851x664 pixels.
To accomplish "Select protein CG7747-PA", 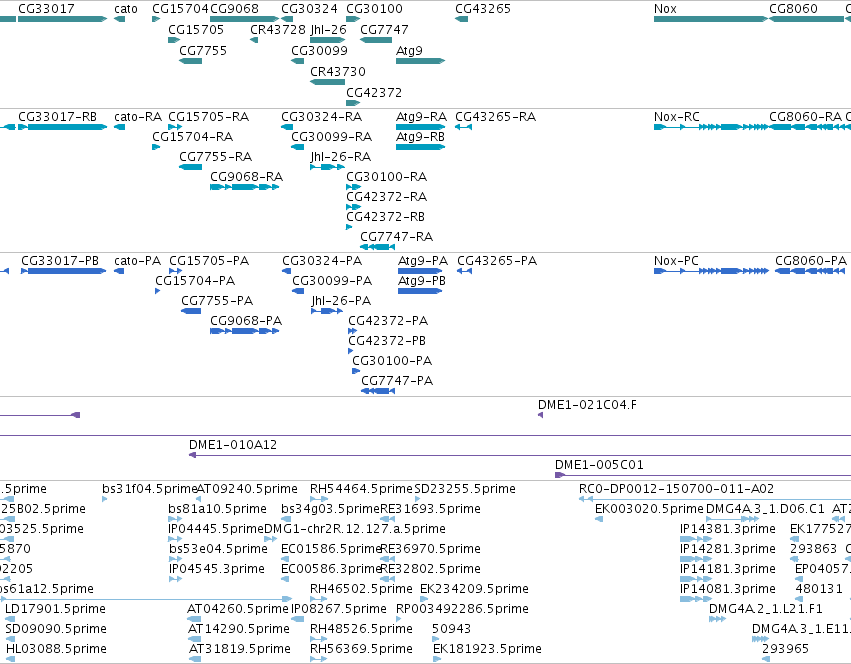I will coord(378,391).
